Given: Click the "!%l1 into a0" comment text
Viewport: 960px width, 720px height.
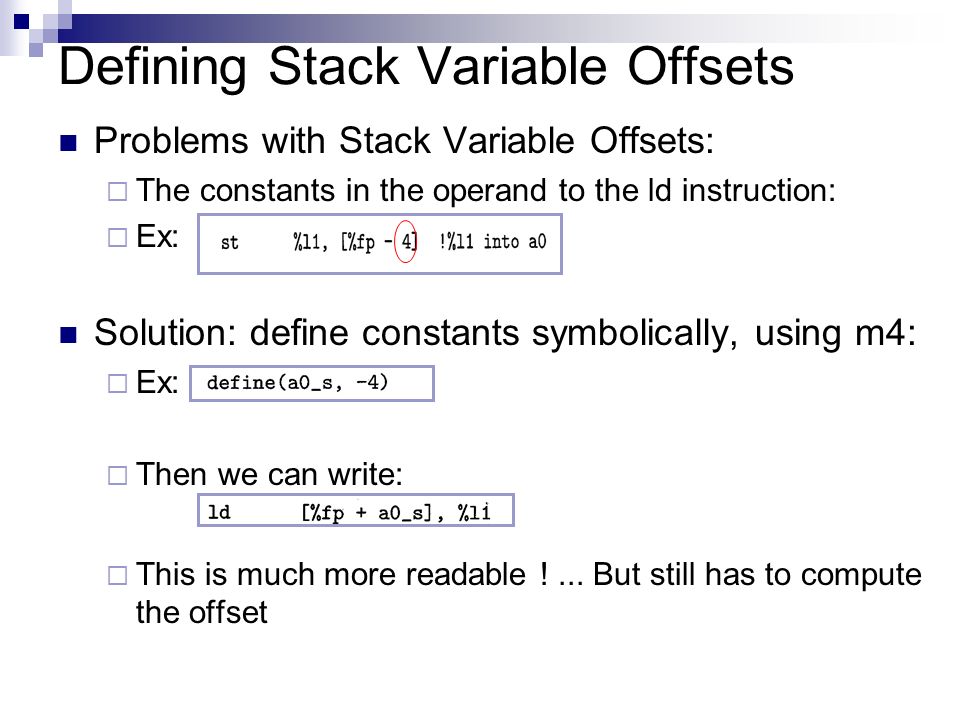Looking at the screenshot, I should (x=492, y=242).
